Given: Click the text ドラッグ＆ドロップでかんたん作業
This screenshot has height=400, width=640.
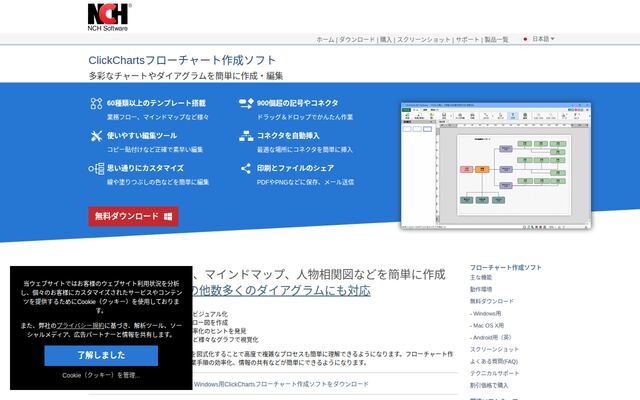Looking at the screenshot, I should (x=305, y=117).
